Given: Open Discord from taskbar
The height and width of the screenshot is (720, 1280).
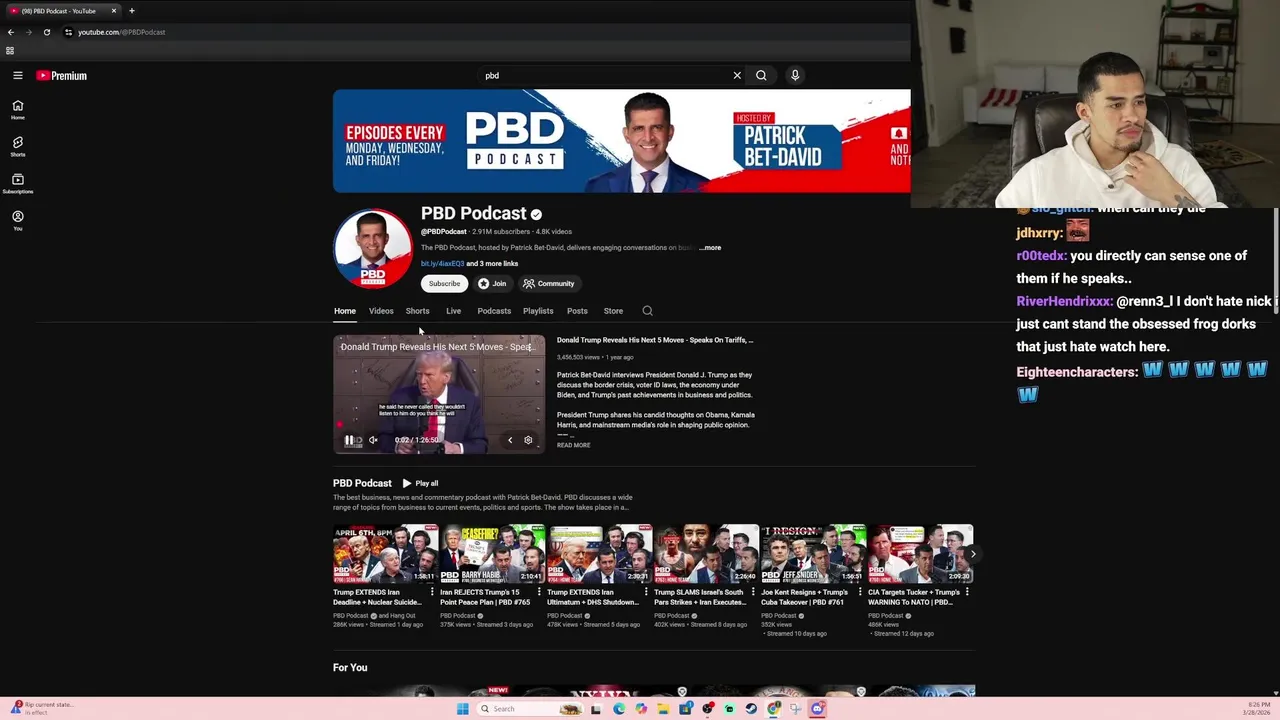Looking at the screenshot, I should pos(817,709).
